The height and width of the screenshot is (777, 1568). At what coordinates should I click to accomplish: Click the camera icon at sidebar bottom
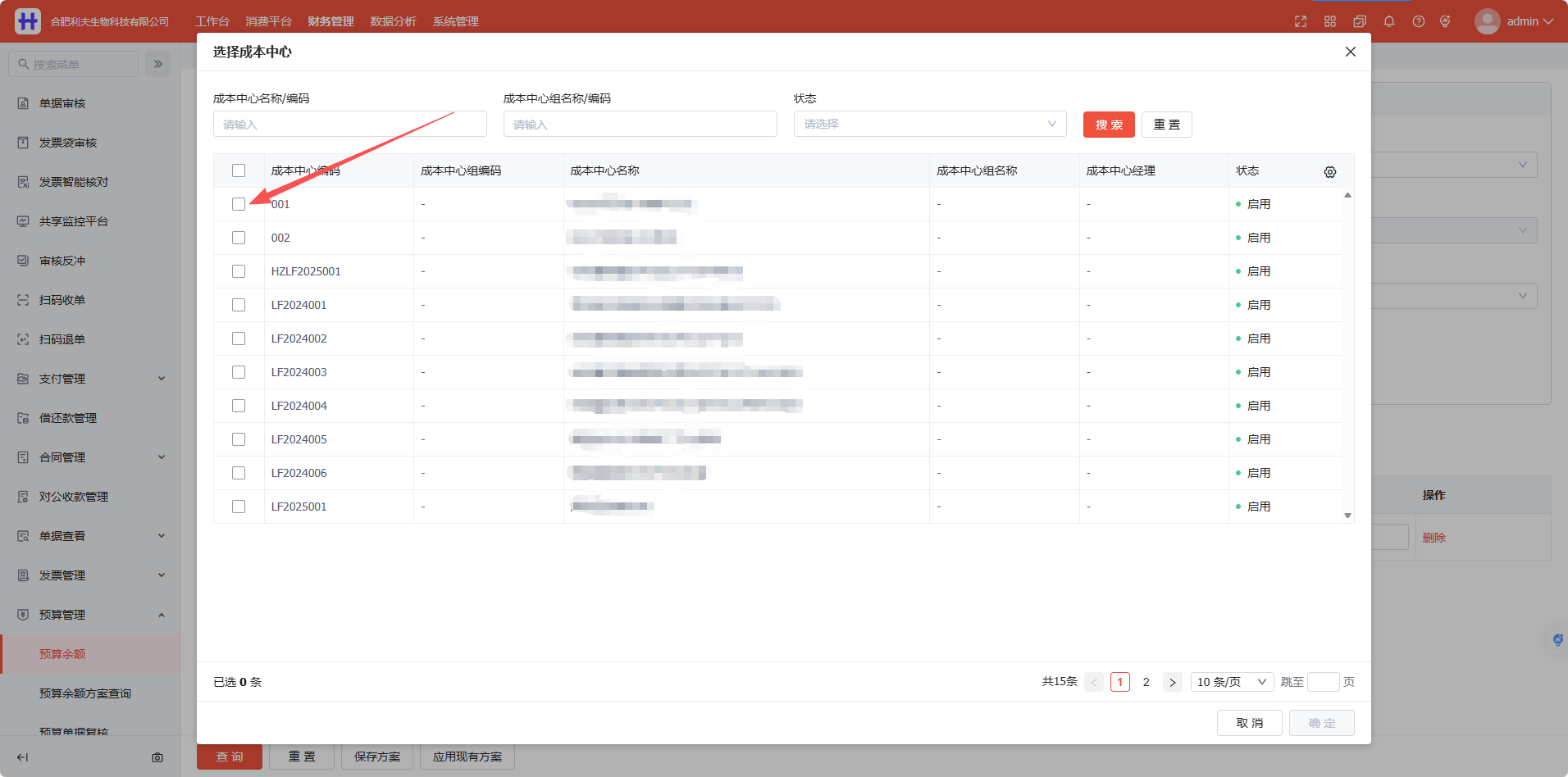pos(157,757)
